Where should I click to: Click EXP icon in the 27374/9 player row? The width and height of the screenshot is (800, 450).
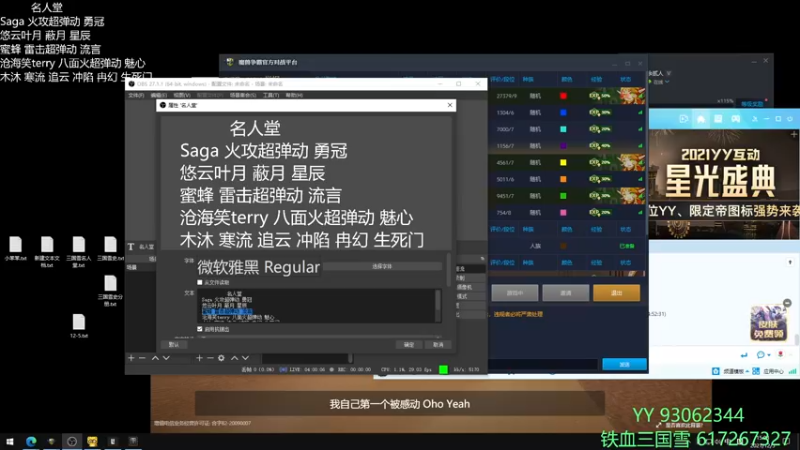[594, 95]
